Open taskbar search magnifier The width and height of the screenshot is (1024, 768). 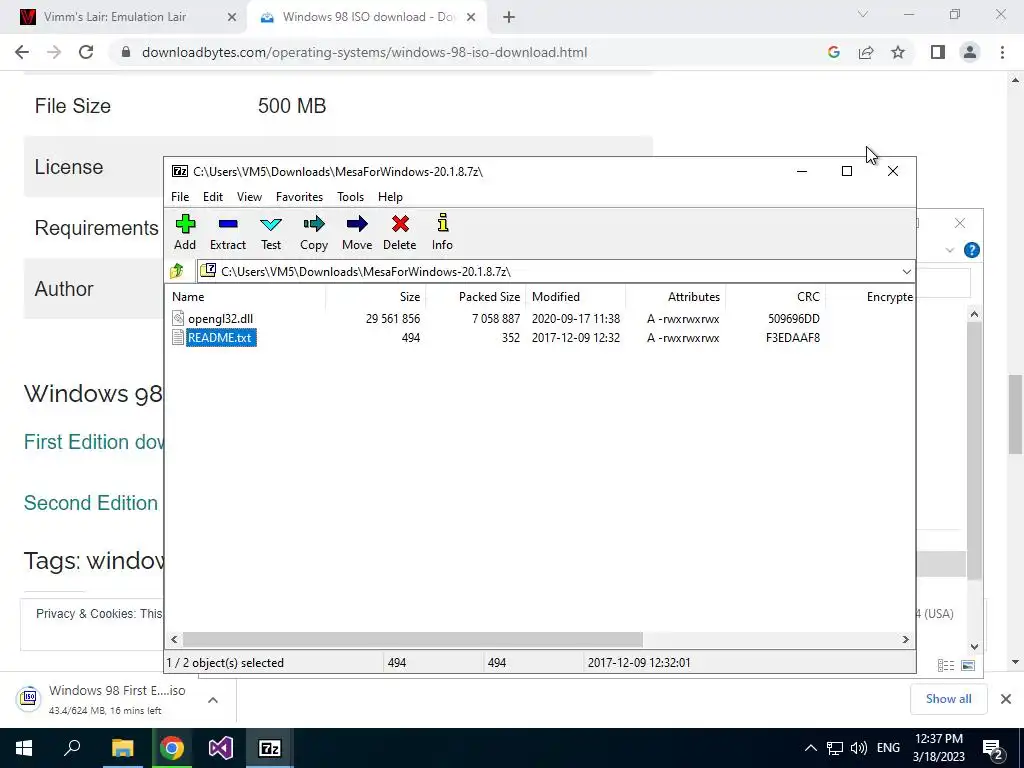[x=72, y=747]
